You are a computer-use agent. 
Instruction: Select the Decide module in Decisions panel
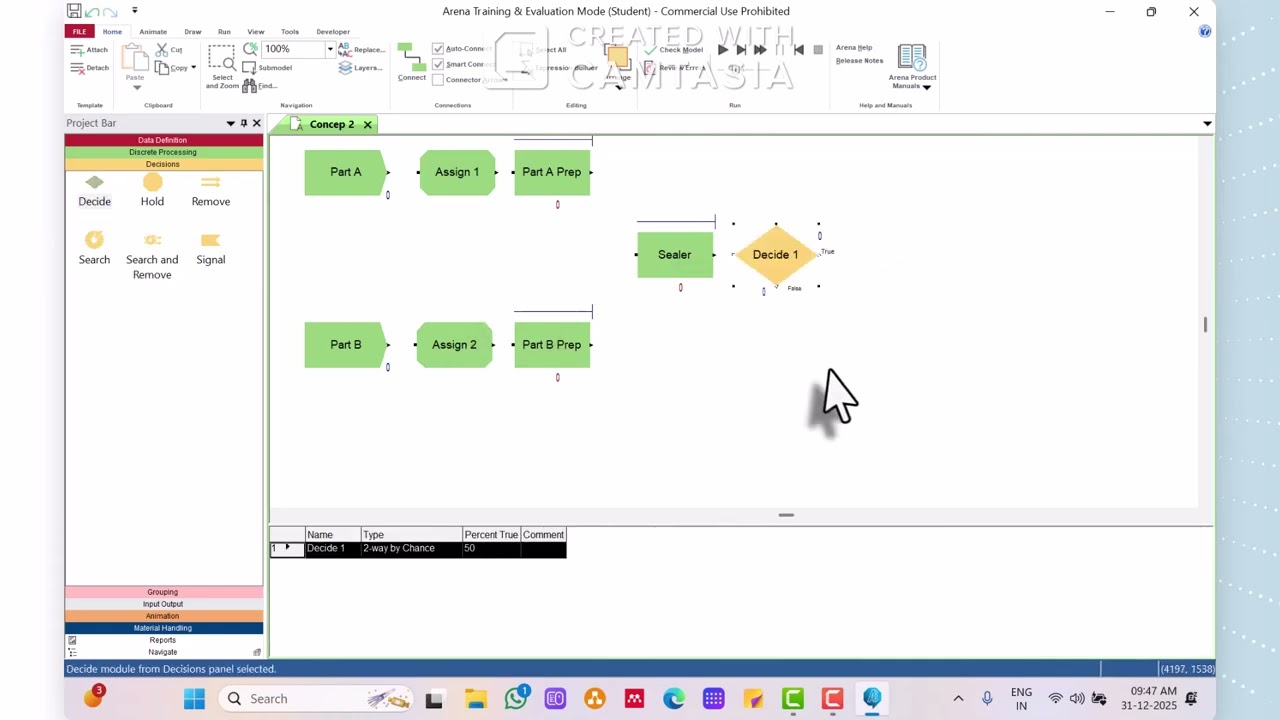[94, 190]
